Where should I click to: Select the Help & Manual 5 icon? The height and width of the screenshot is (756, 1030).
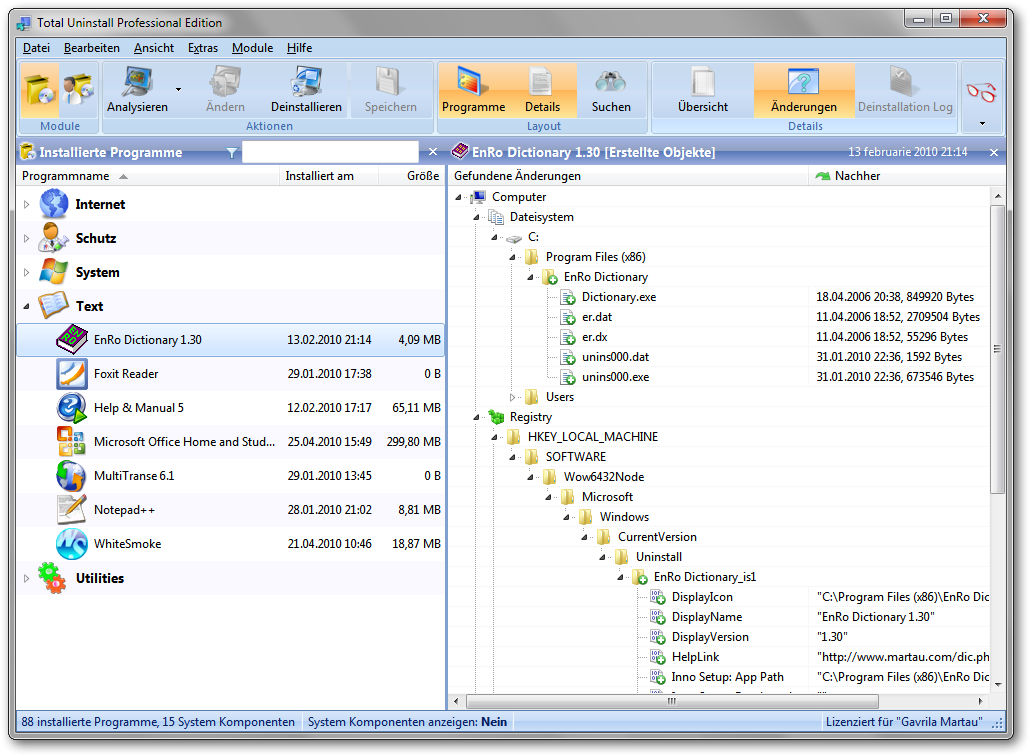(72, 408)
